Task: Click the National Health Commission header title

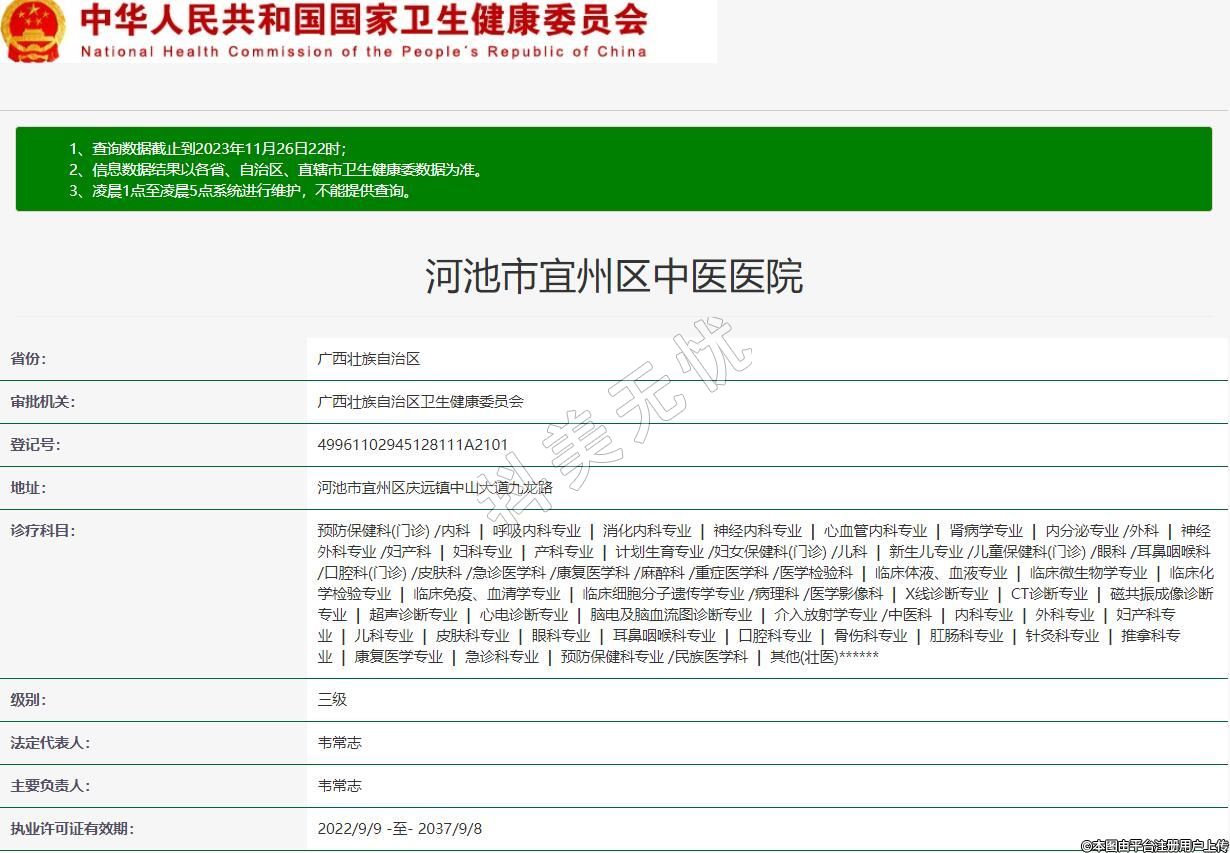Action: 363,30
